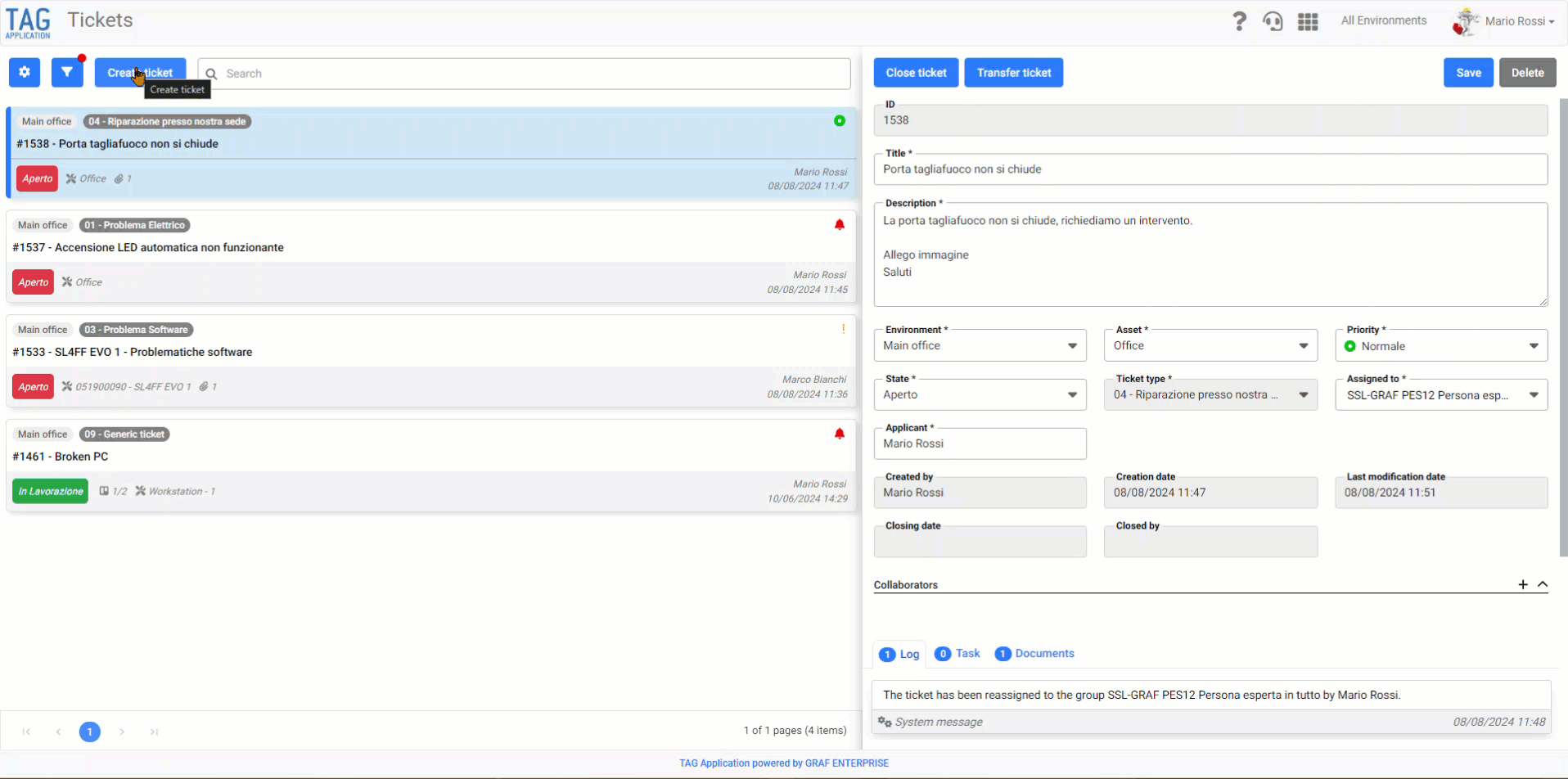Select ticket #1461 Broken PC
Viewport: 1568px width, 779px height.
coord(431,466)
